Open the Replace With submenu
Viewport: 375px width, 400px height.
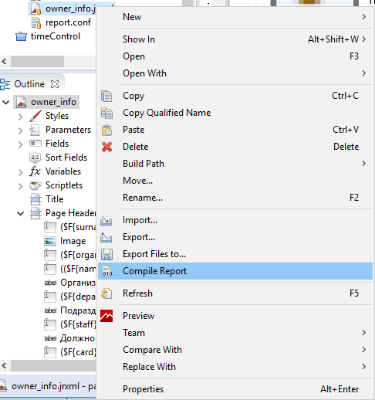click(x=235, y=367)
